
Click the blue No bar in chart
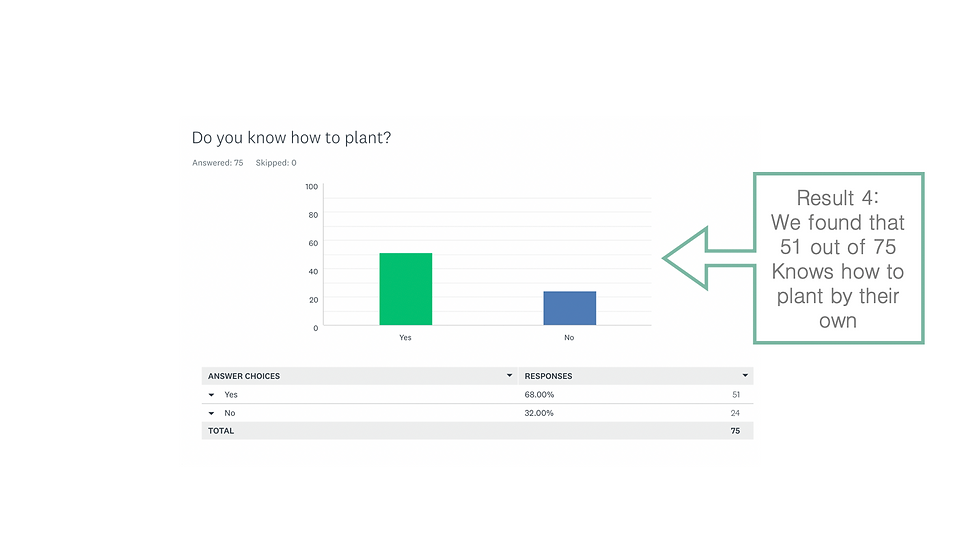pyautogui.click(x=570, y=308)
